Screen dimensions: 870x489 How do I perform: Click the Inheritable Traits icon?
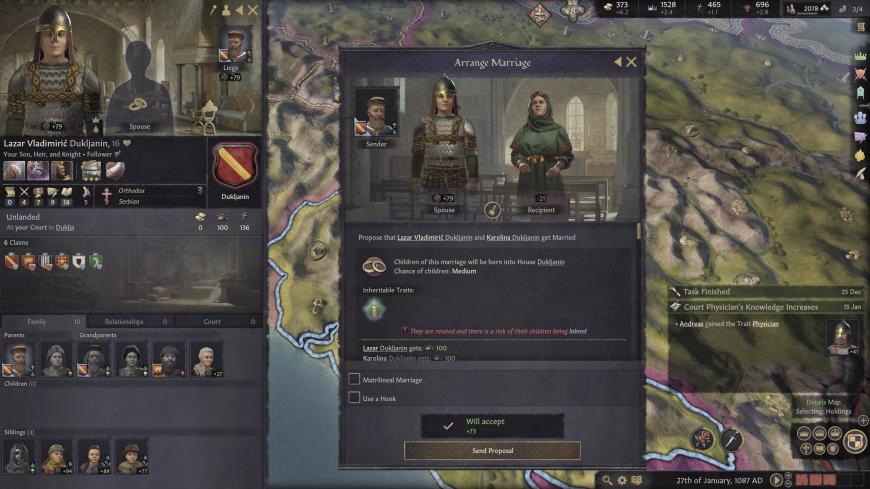(374, 309)
